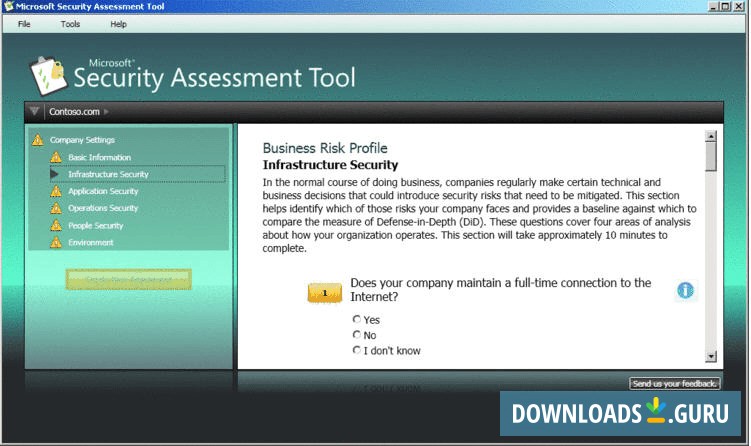Screen dimensions: 751x446
Task: Click the warning icon beside Environment
Action: (56, 242)
